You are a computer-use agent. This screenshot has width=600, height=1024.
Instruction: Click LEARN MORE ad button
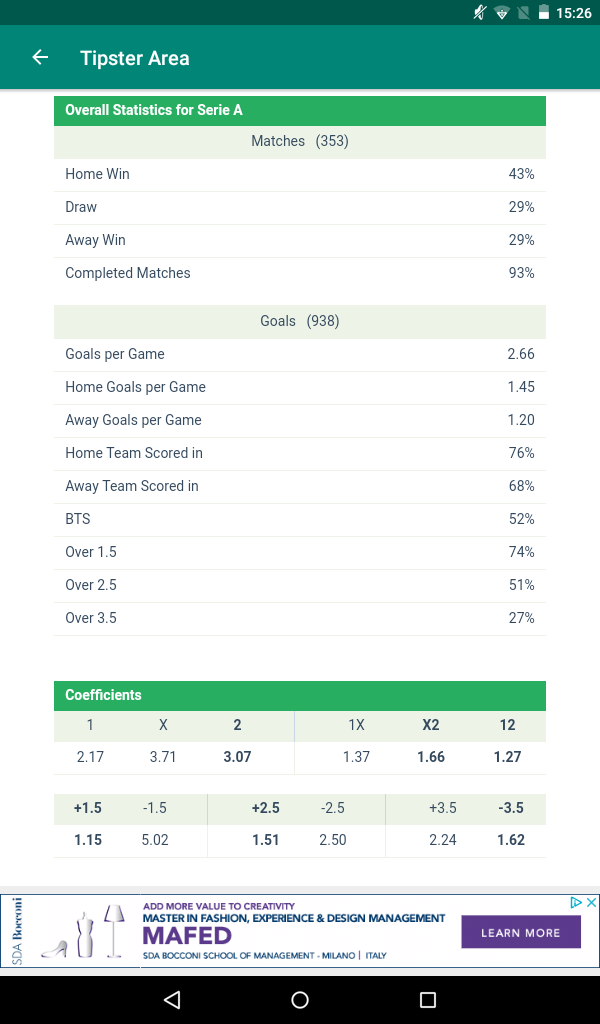(521, 932)
